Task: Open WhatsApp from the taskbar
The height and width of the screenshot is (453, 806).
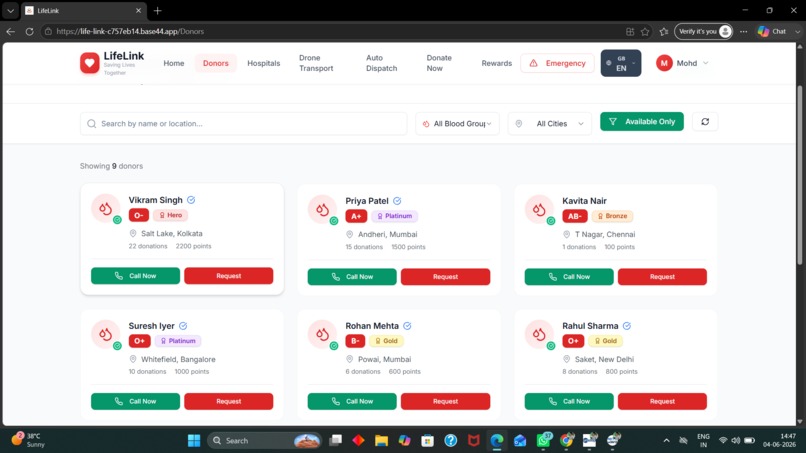Action: 543,441
